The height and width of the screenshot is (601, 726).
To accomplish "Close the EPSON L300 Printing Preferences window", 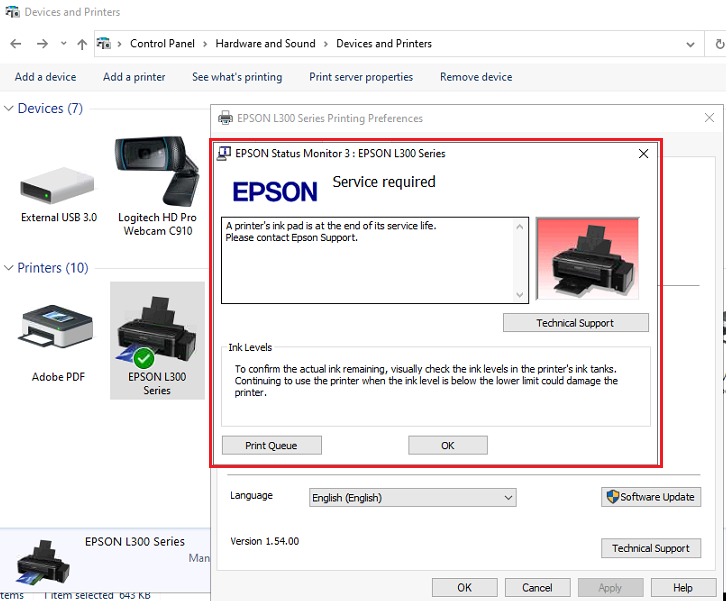I will 709,118.
